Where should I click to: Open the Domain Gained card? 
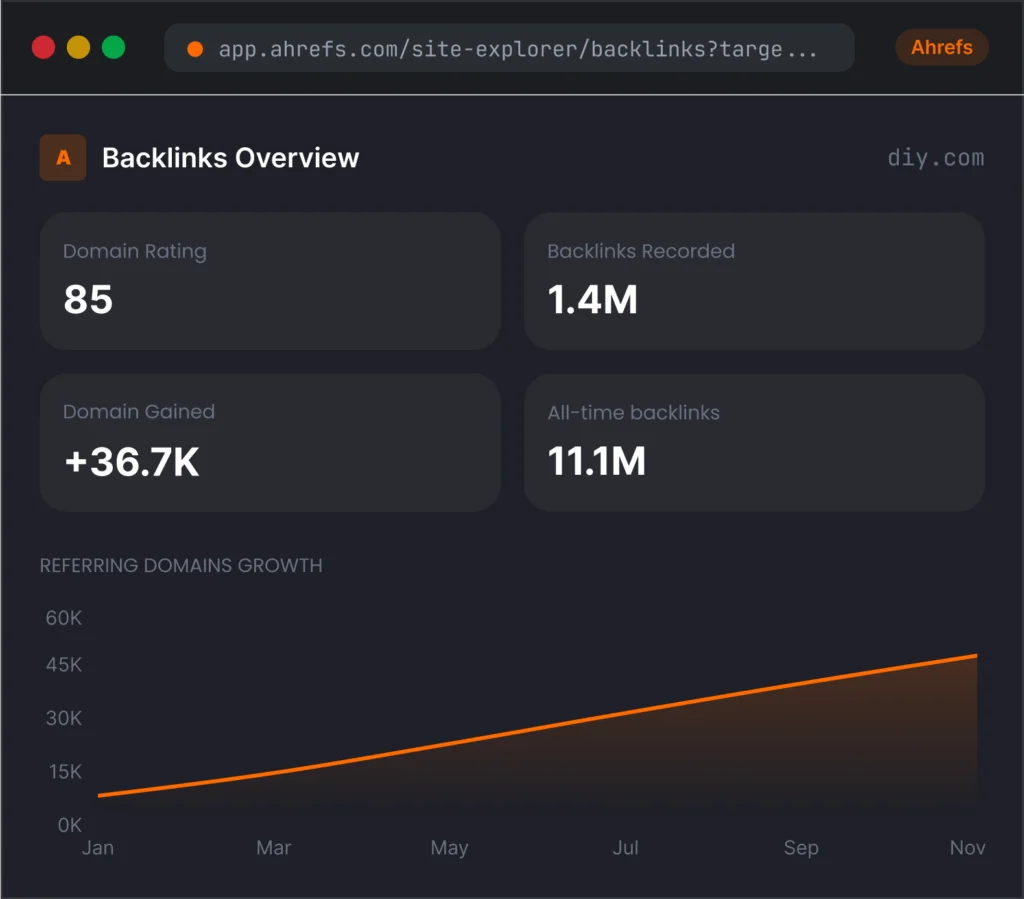coord(270,443)
